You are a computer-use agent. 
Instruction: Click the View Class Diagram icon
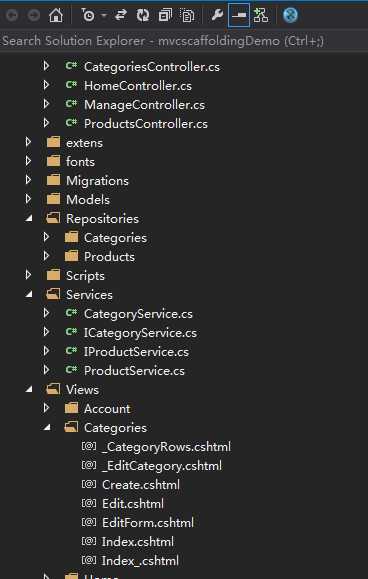(261, 16)
